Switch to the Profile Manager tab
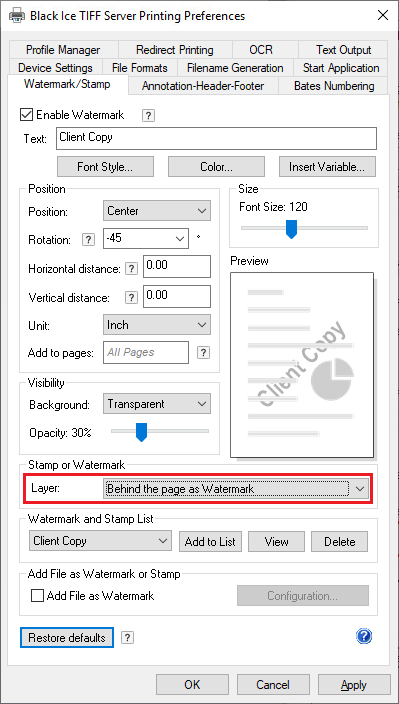The height and width of the screenshot is (704, 399). pyautogui.click(x=63, y=49)
